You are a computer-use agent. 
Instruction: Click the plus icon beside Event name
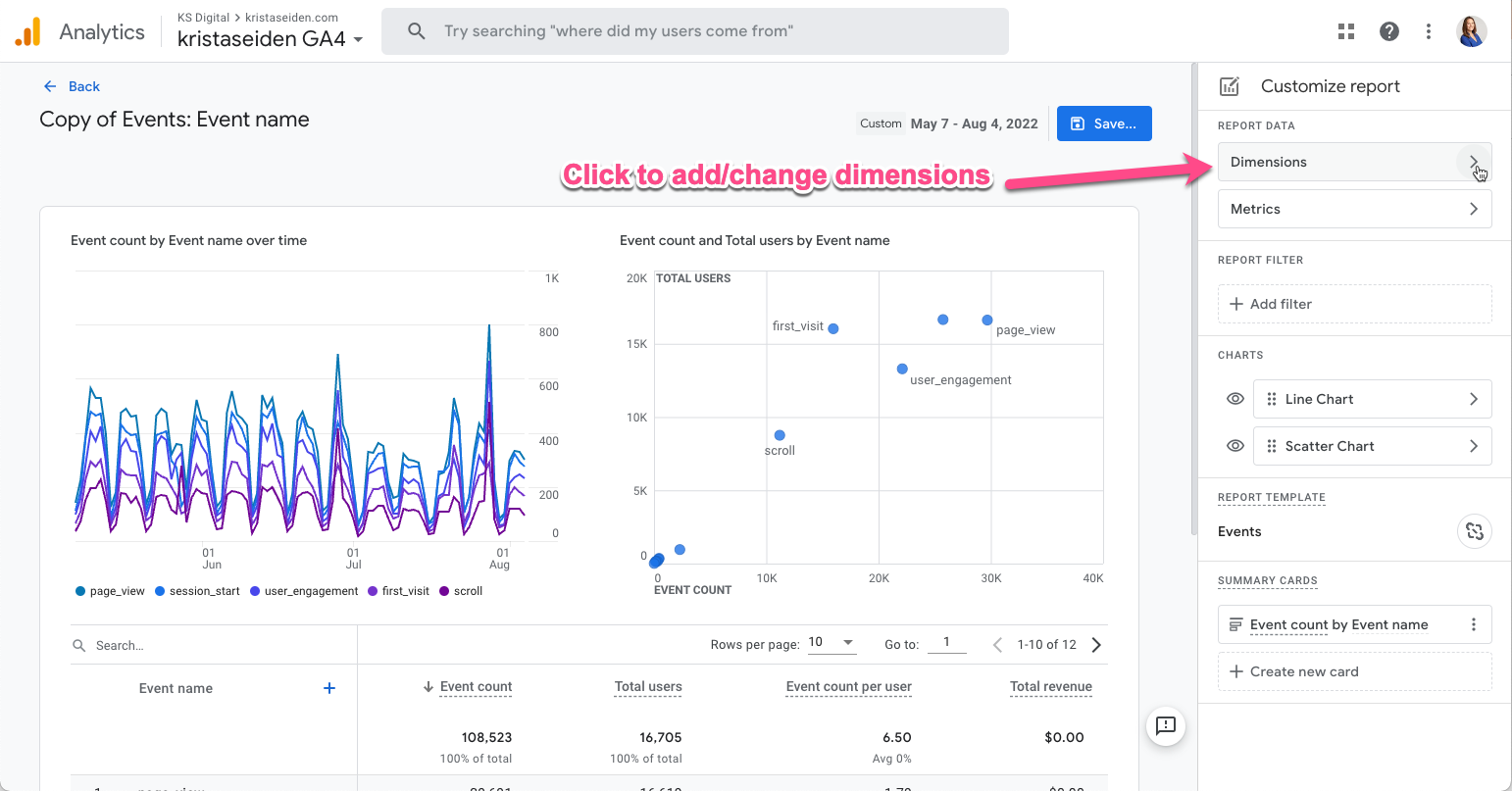[x=329, y=688]
